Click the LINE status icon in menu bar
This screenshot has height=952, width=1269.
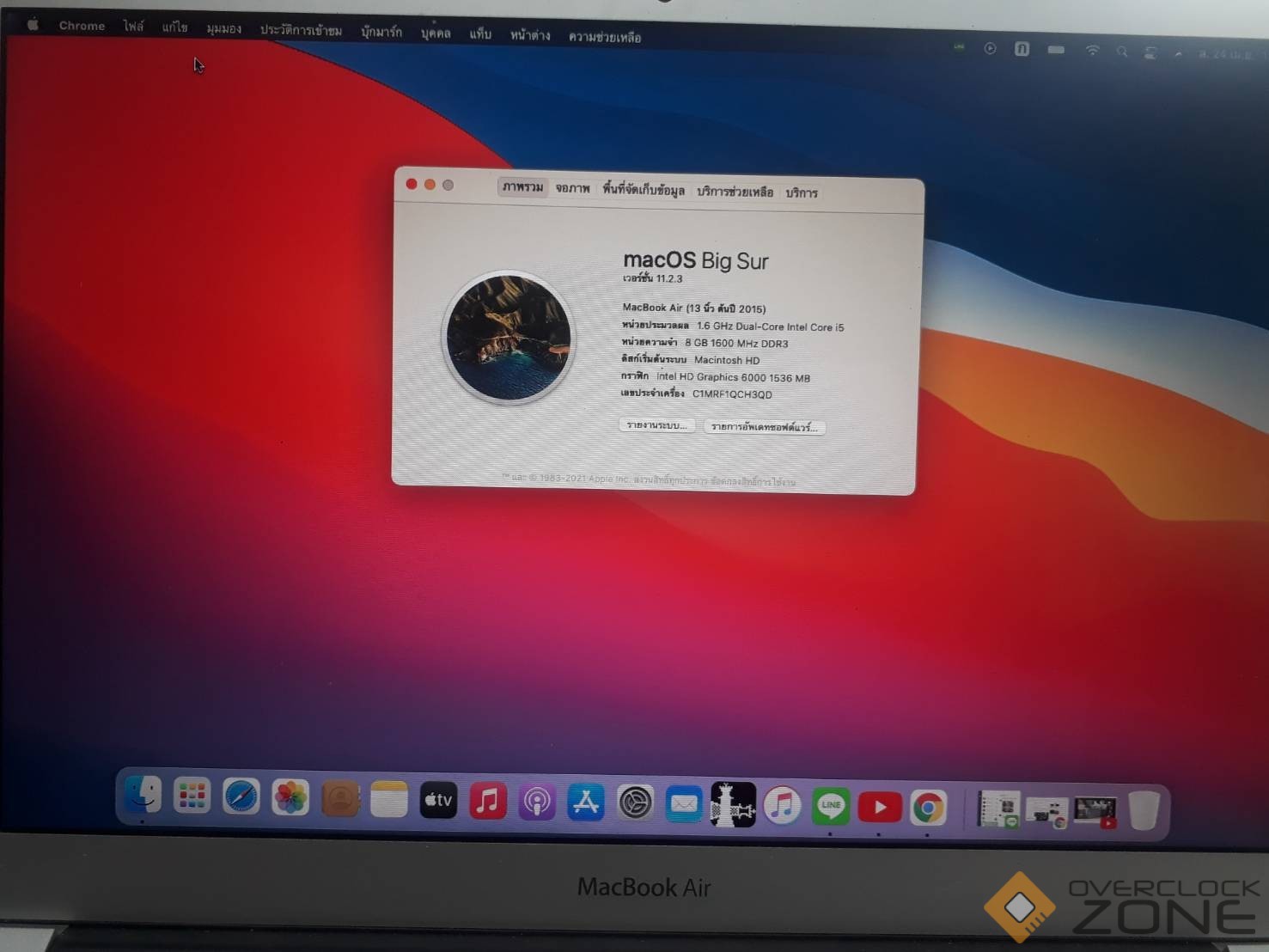click(959, 47)
